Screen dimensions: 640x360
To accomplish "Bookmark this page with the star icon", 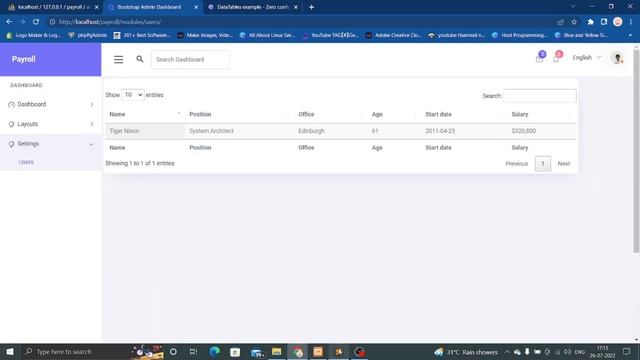I will (574, 22).
